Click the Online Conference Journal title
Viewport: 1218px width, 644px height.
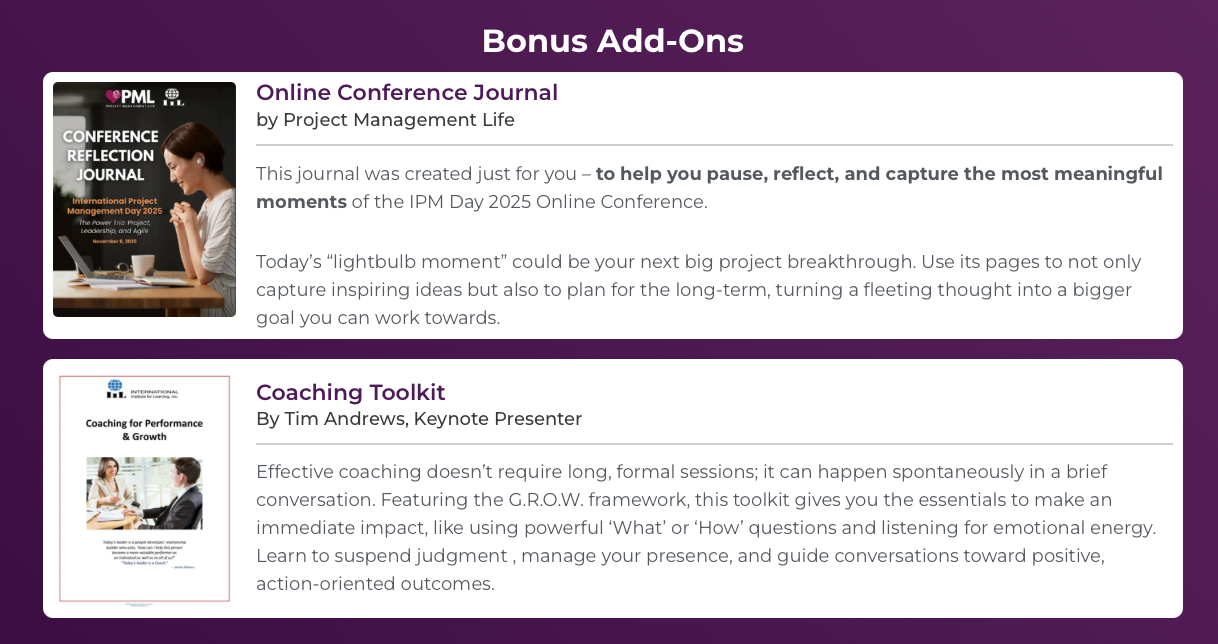click(x=407, y=93)
